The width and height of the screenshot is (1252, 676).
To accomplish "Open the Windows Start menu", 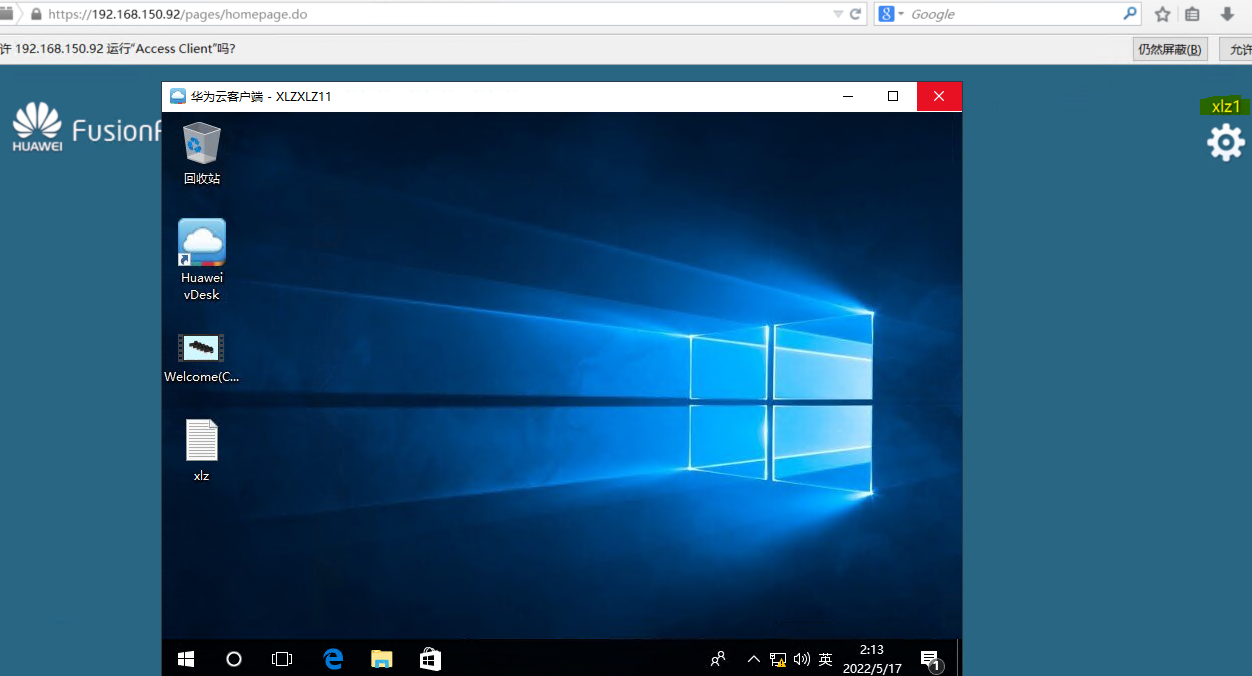I will [x=186, y=659].
